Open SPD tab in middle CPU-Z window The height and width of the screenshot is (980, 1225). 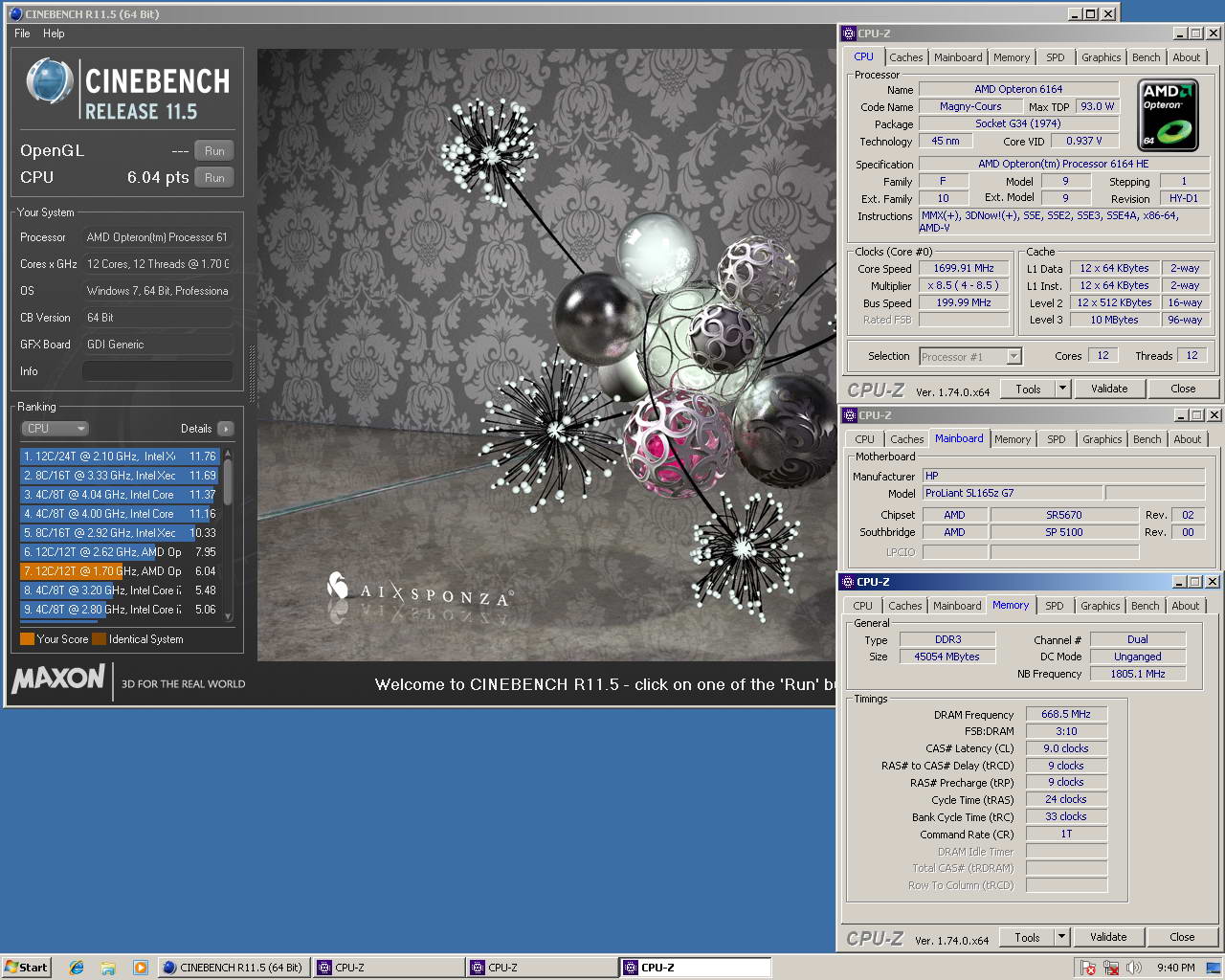(1056, 439)
